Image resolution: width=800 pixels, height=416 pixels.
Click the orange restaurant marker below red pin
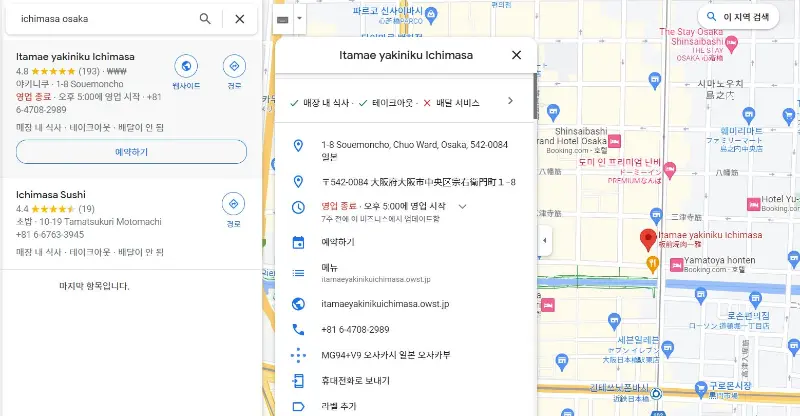652,264
